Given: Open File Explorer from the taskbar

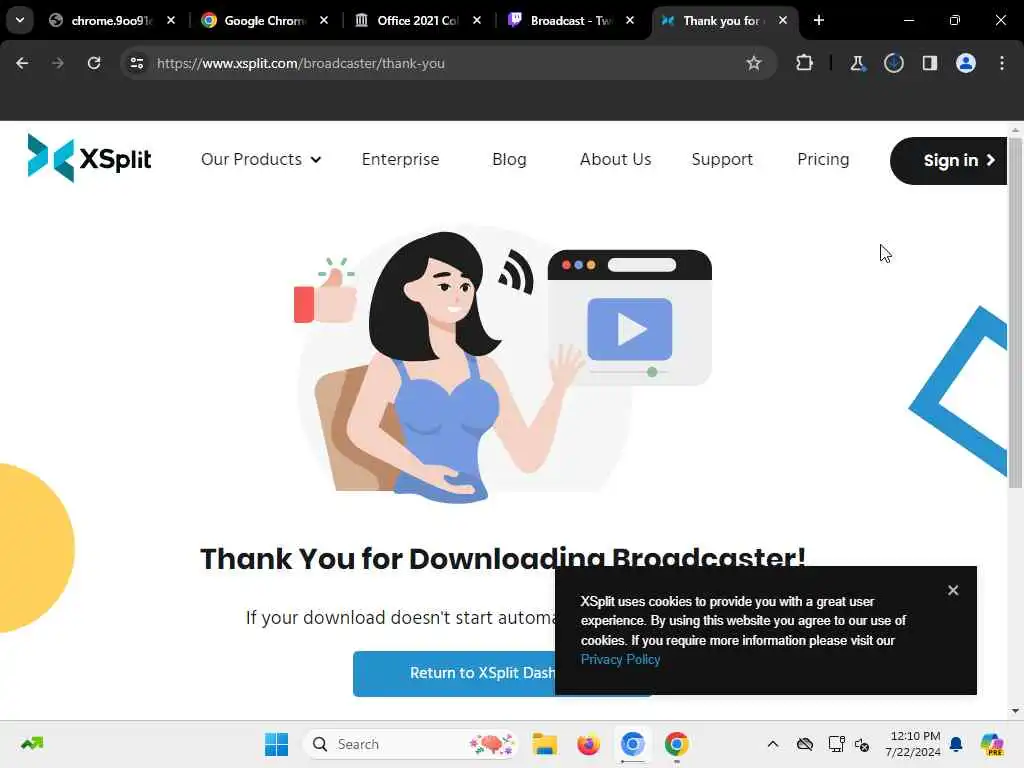Looking at the screenshot, I should (545, 744).
